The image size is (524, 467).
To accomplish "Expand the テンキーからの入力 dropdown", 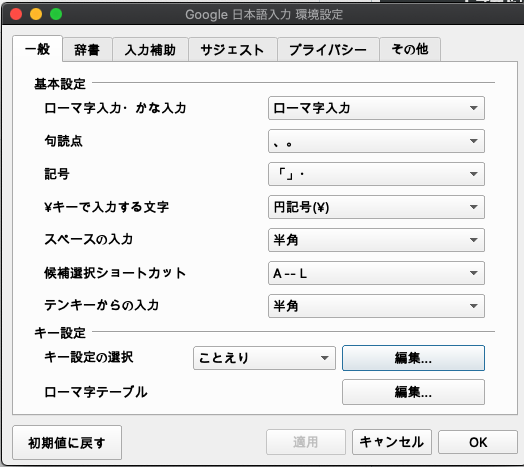I will click(x=376, y=306).
